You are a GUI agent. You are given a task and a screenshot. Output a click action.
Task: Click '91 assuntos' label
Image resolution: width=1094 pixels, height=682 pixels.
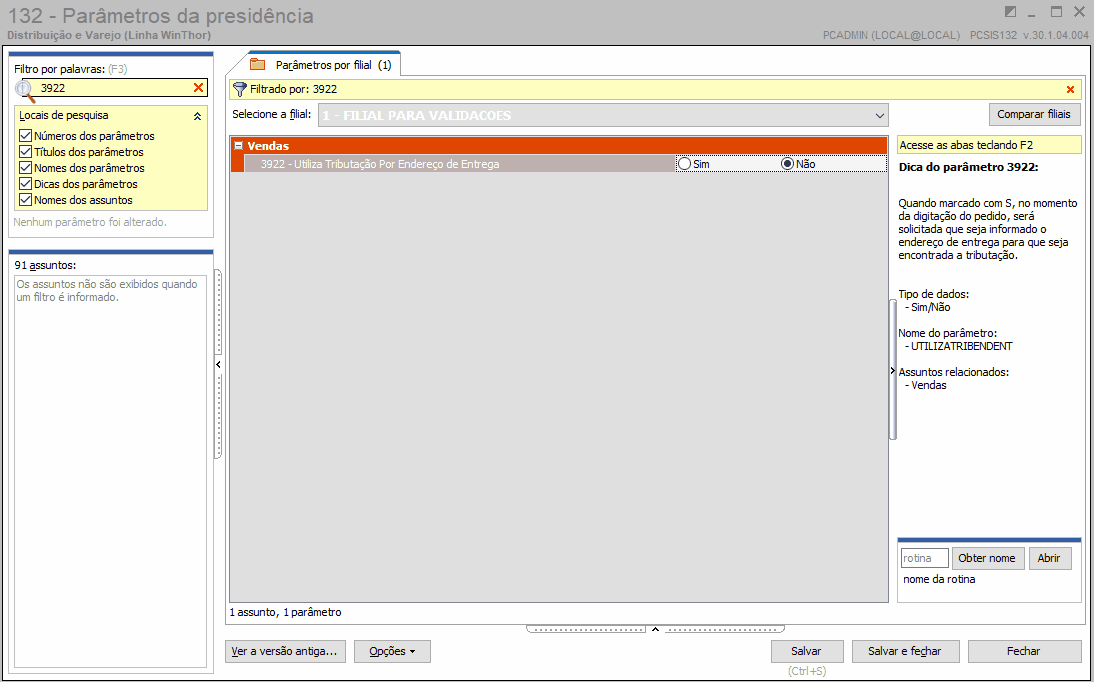45,265
